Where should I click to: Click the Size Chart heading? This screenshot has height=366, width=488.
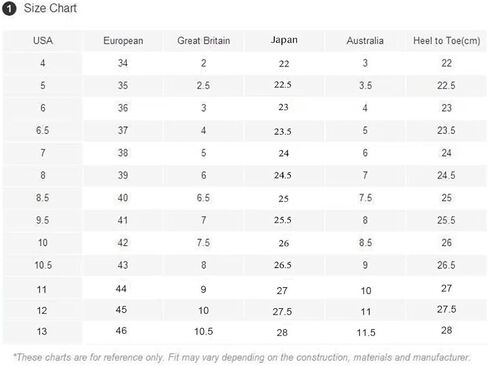(x=50, y=8)
